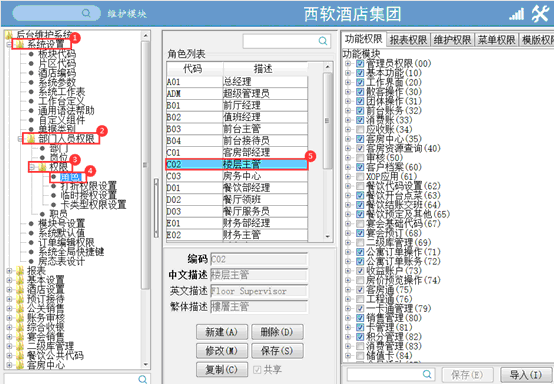Click the 导入(I) button

click(525, 374)
